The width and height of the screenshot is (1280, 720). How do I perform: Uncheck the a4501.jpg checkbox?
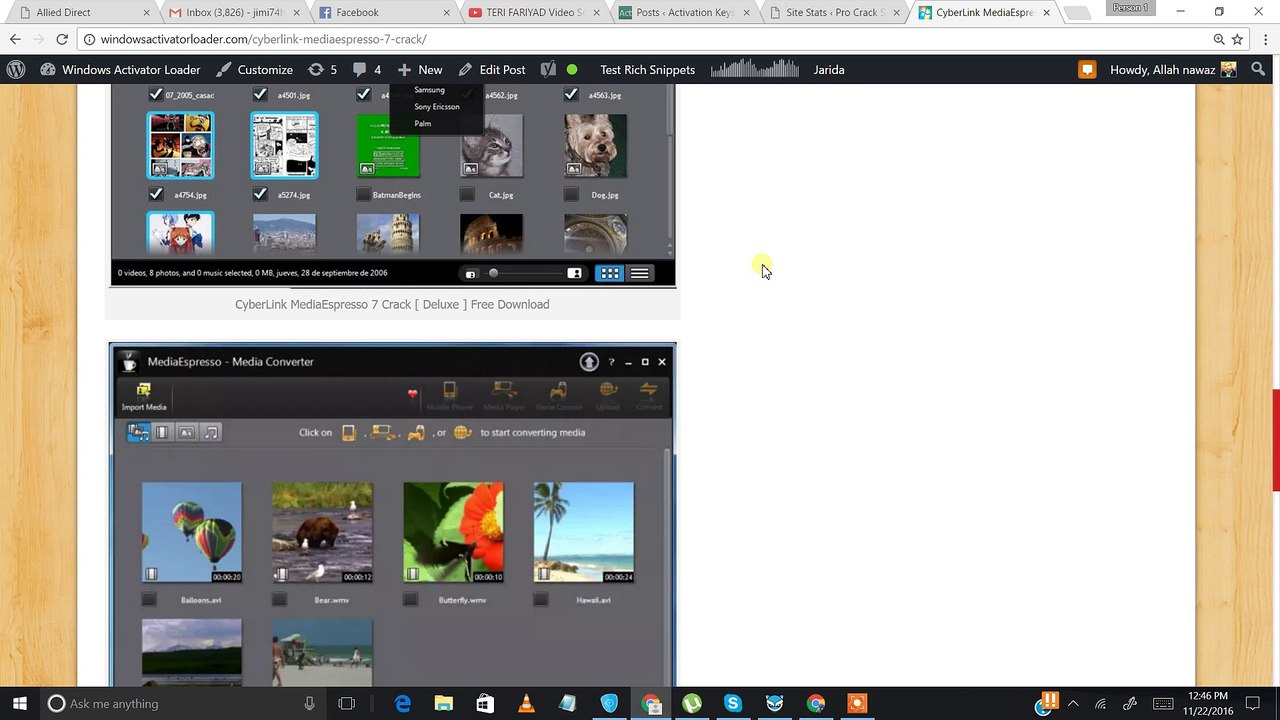pos(260,94)
